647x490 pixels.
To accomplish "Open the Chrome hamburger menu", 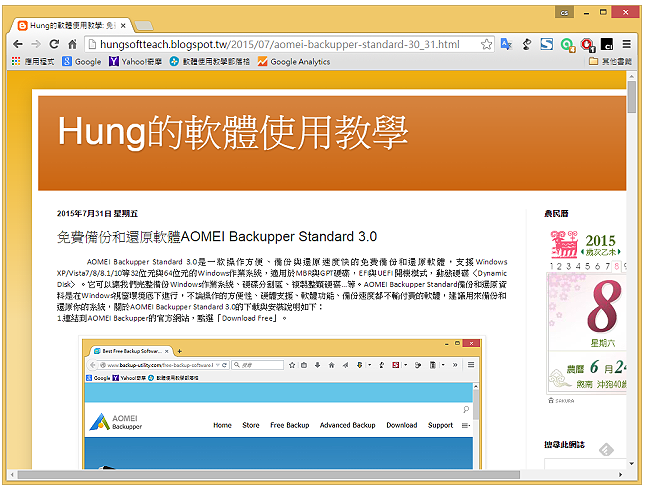I will click(626, 44).
